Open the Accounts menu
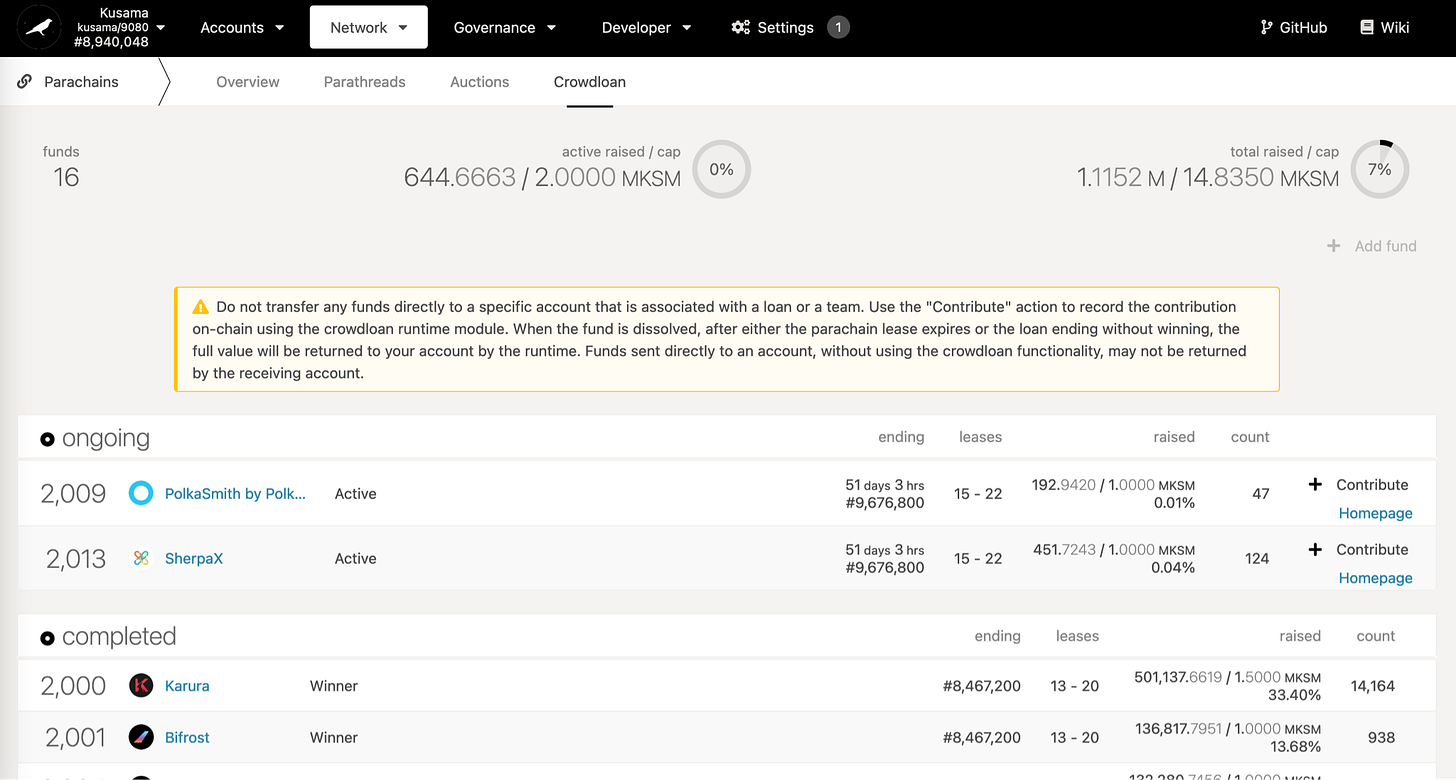1456x780 pixels. pos(242,28)
